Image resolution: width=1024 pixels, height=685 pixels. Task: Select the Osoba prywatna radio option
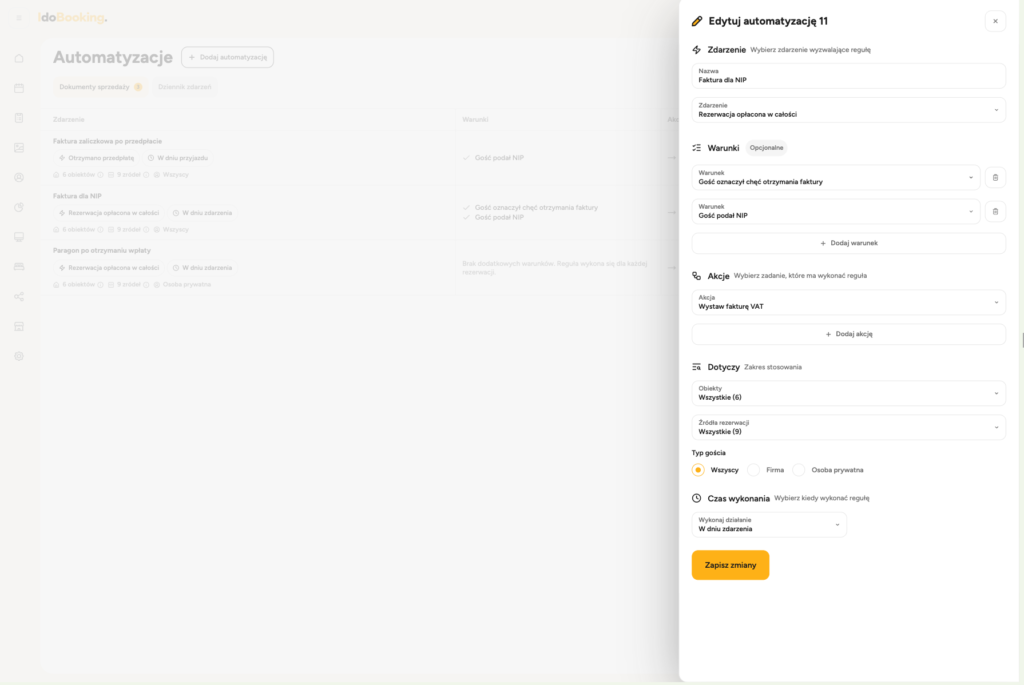click(799, 470)
